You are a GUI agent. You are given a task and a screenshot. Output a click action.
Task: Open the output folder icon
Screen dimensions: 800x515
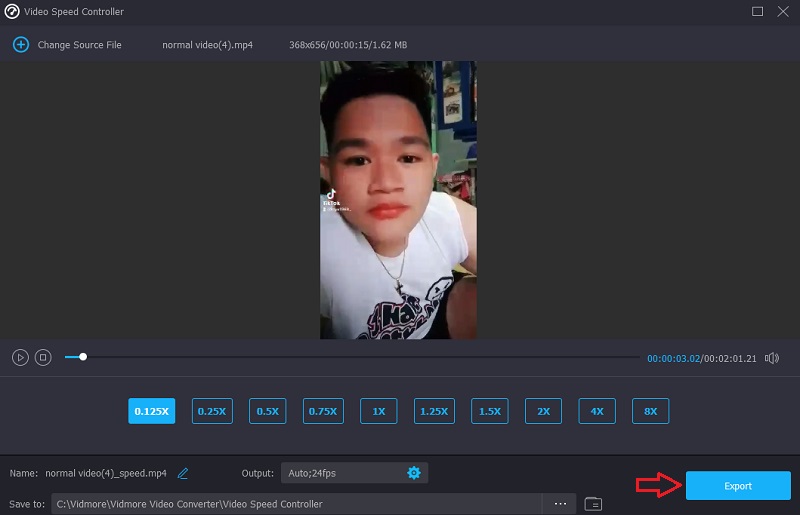click(x=593, y=503)
